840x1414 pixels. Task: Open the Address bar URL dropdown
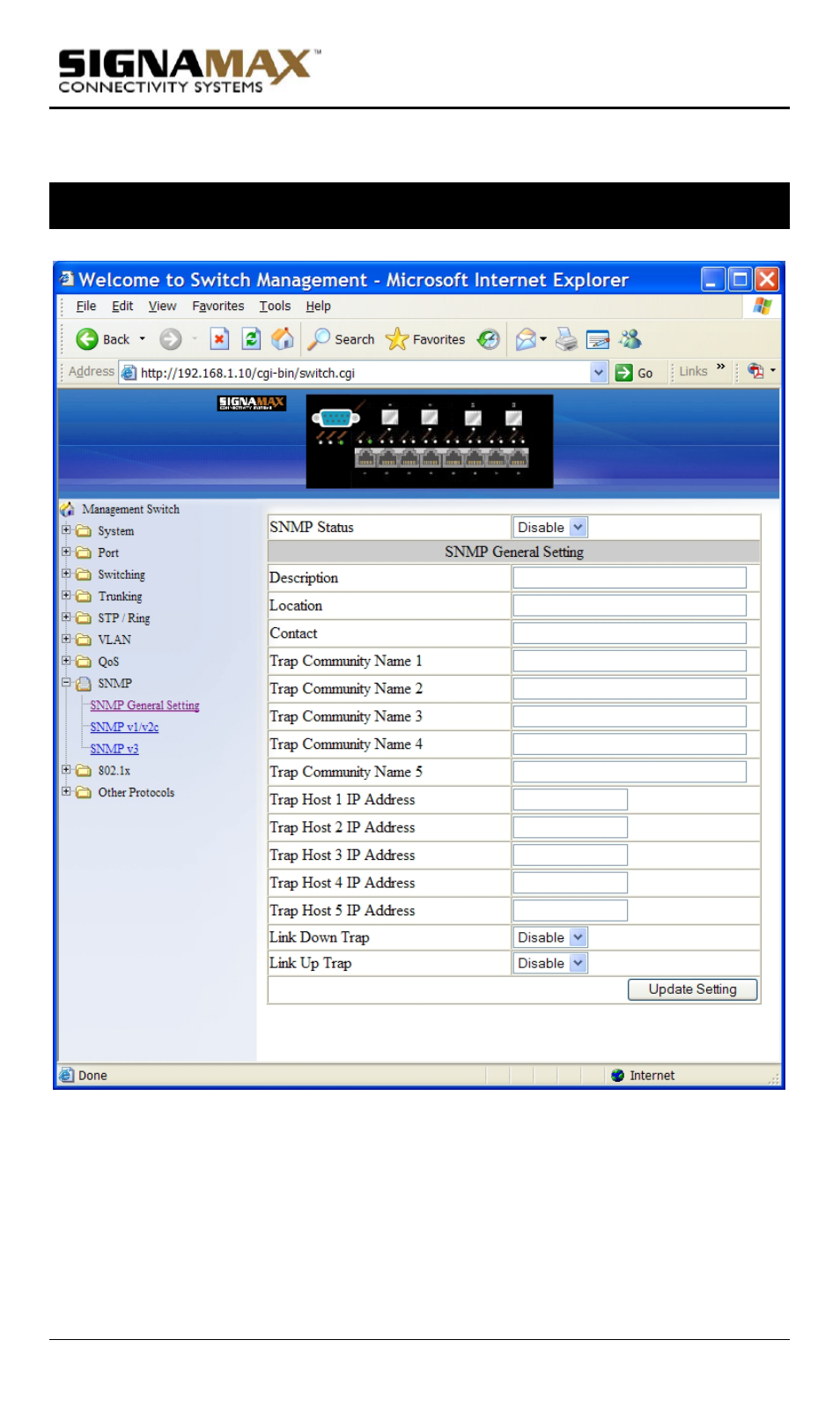[x=599, y=373]
